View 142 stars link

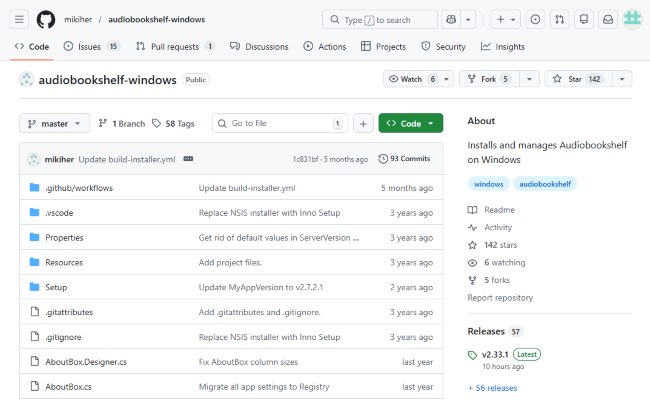492,245
